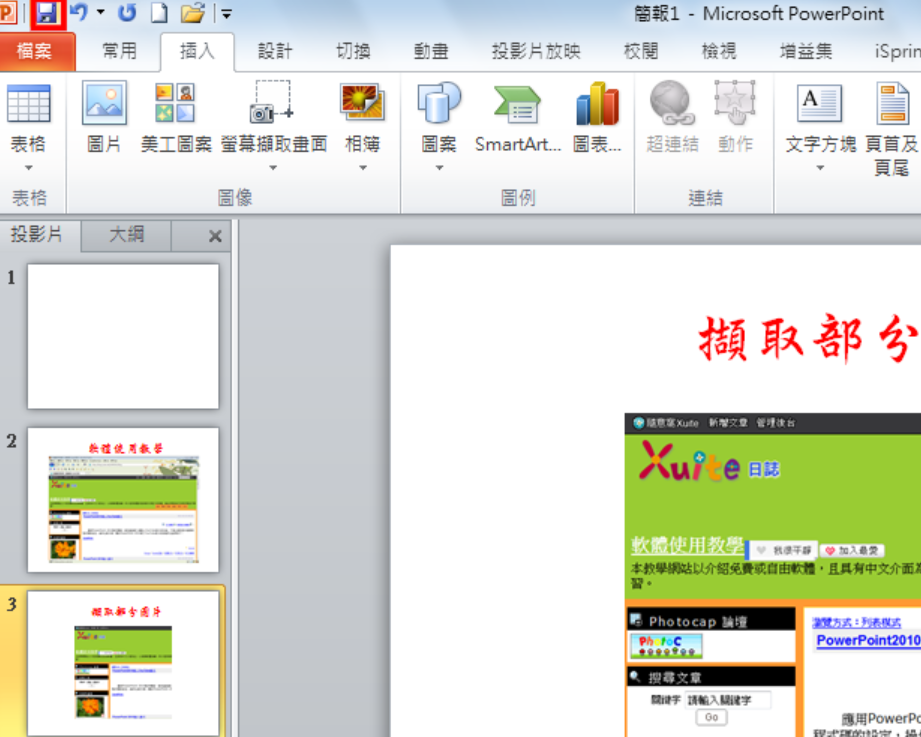The width and height of the screenshot is (921, 737).
Task: Select blank slide 1 thumbnail
Action: [x=123, y=336]
